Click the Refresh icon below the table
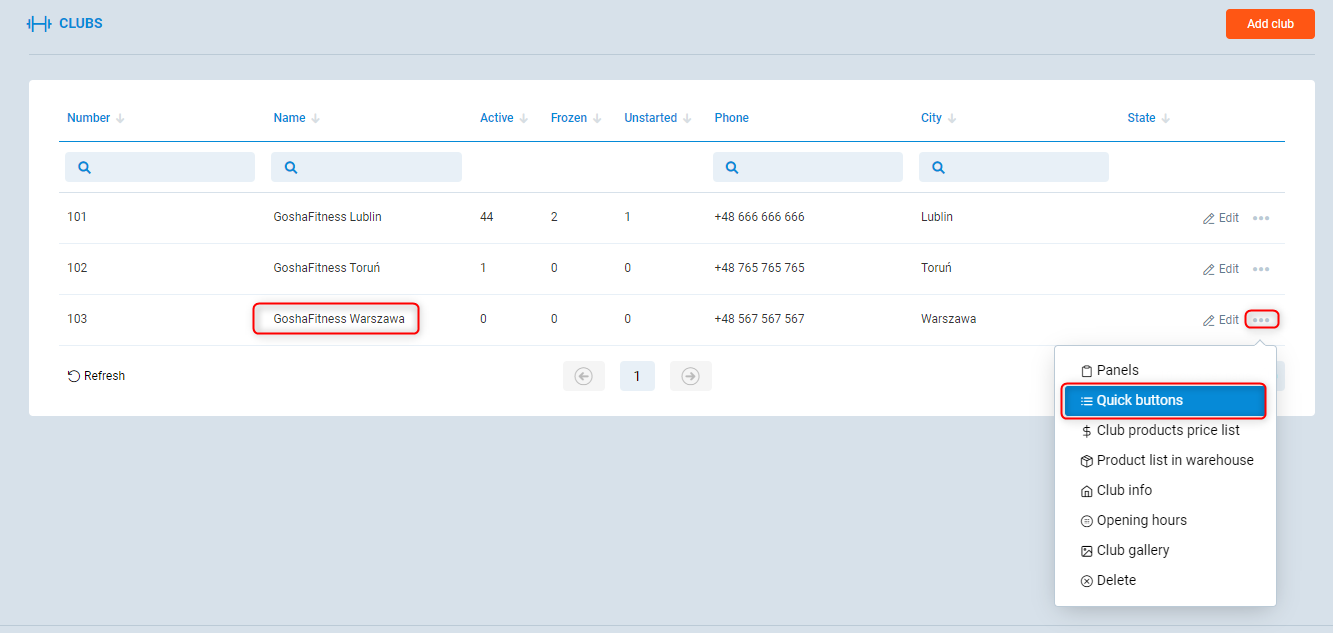This screenshot has width=1333, height=633. [74, 376]
